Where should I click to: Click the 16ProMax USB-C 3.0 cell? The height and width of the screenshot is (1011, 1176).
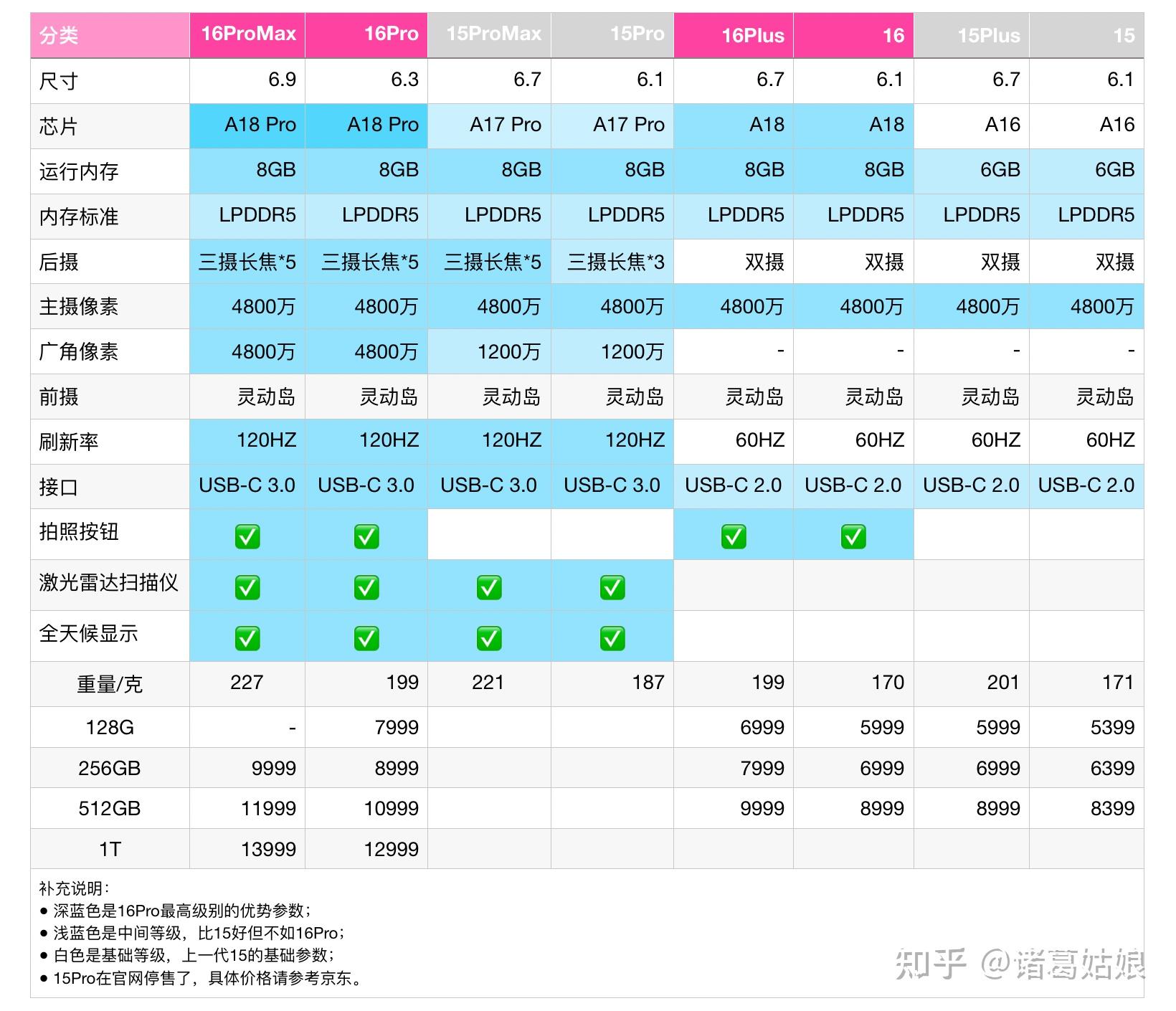pos(247,485)
